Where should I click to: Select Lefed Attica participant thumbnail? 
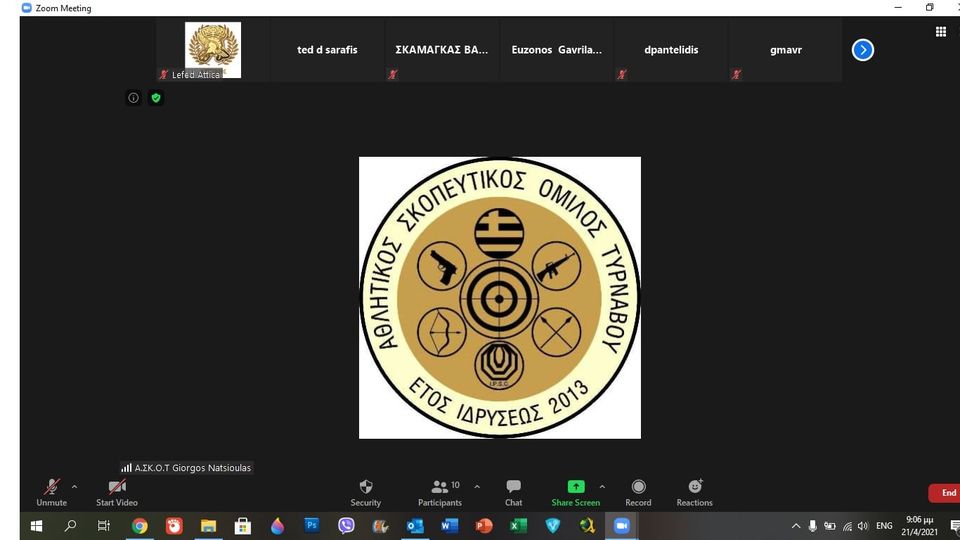point(212,50)
